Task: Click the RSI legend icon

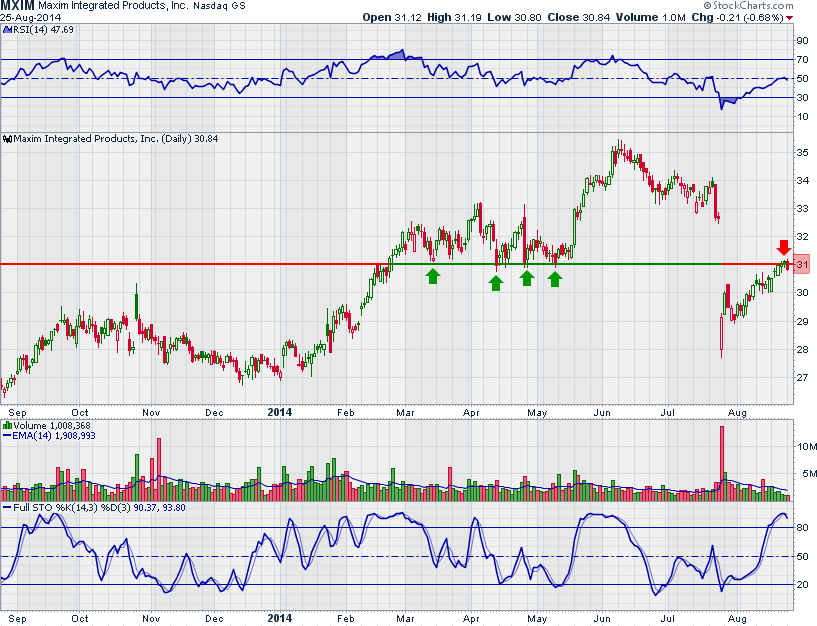Action: click(x=8, y=30)
